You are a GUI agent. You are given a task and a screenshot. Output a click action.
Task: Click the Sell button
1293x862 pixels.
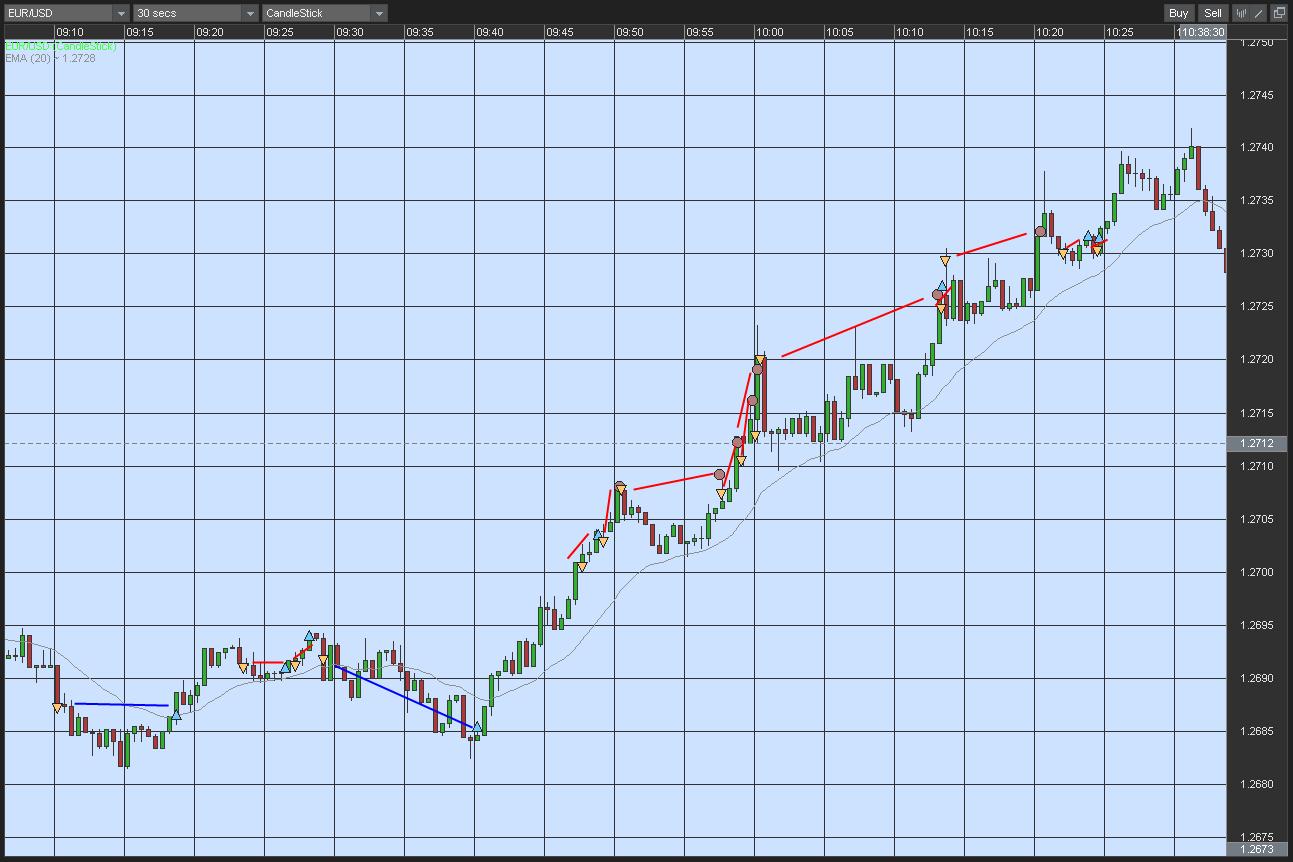pos(1213,13)
